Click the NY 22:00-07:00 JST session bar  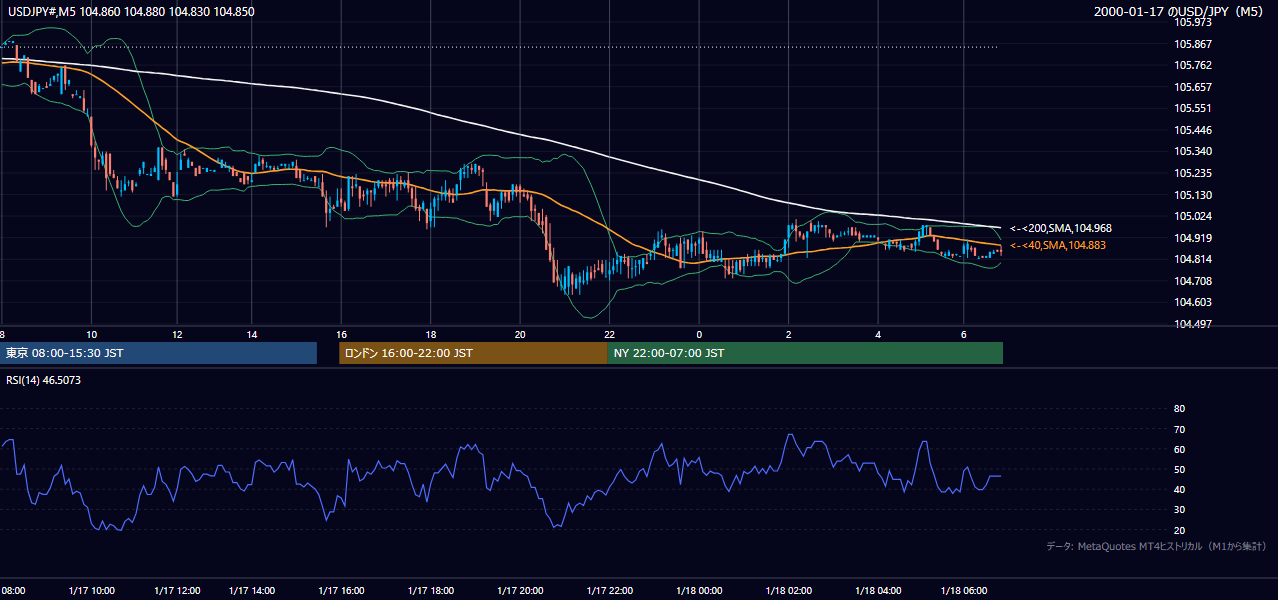click(x=805, y=353)
